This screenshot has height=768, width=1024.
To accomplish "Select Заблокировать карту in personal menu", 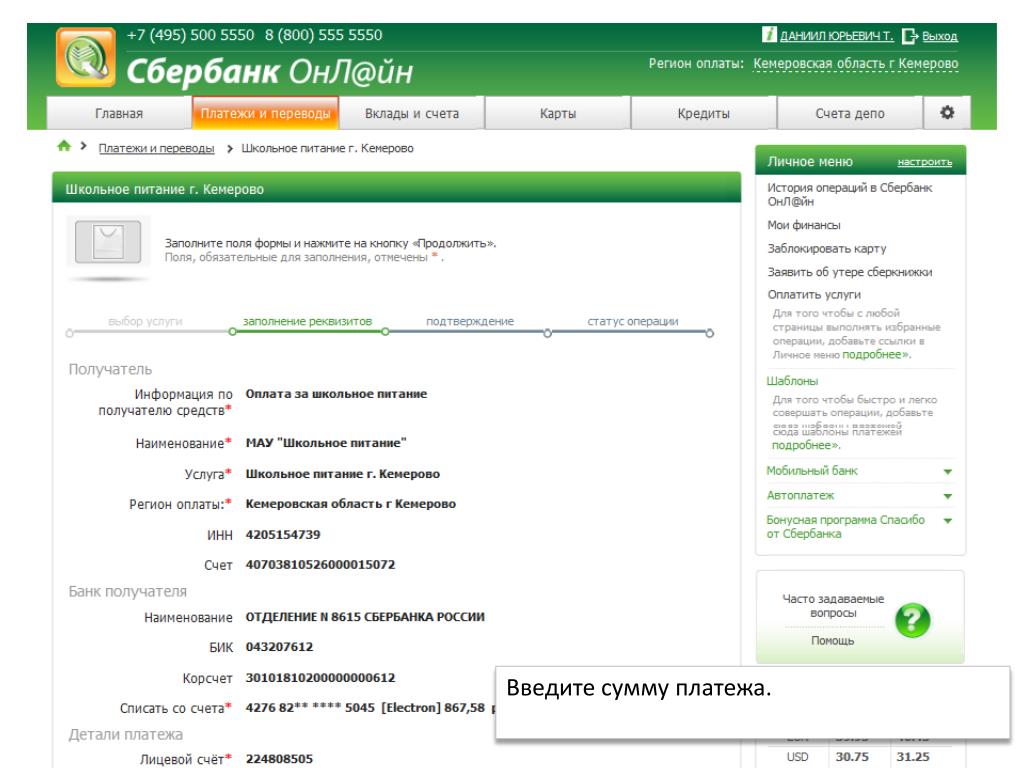I will click(827, 249).
